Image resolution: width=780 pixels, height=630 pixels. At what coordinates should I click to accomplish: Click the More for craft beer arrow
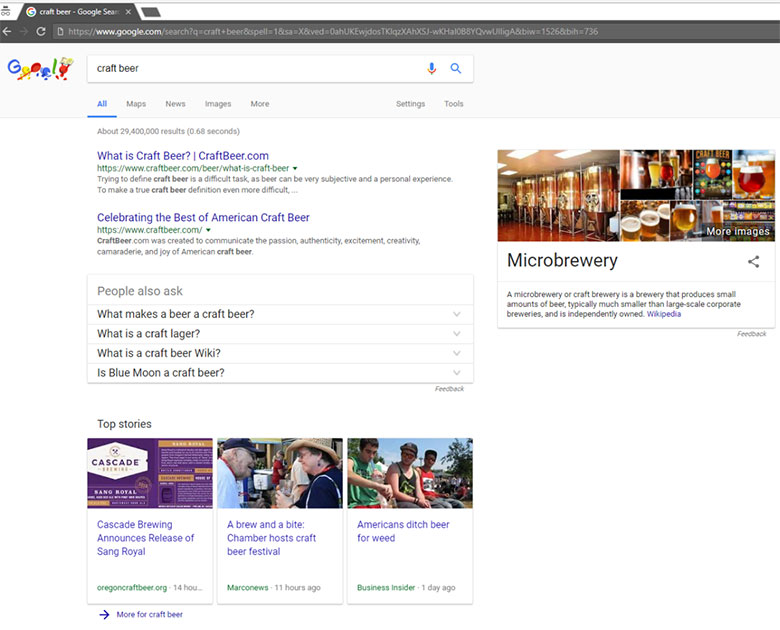[x=104, y=614]
